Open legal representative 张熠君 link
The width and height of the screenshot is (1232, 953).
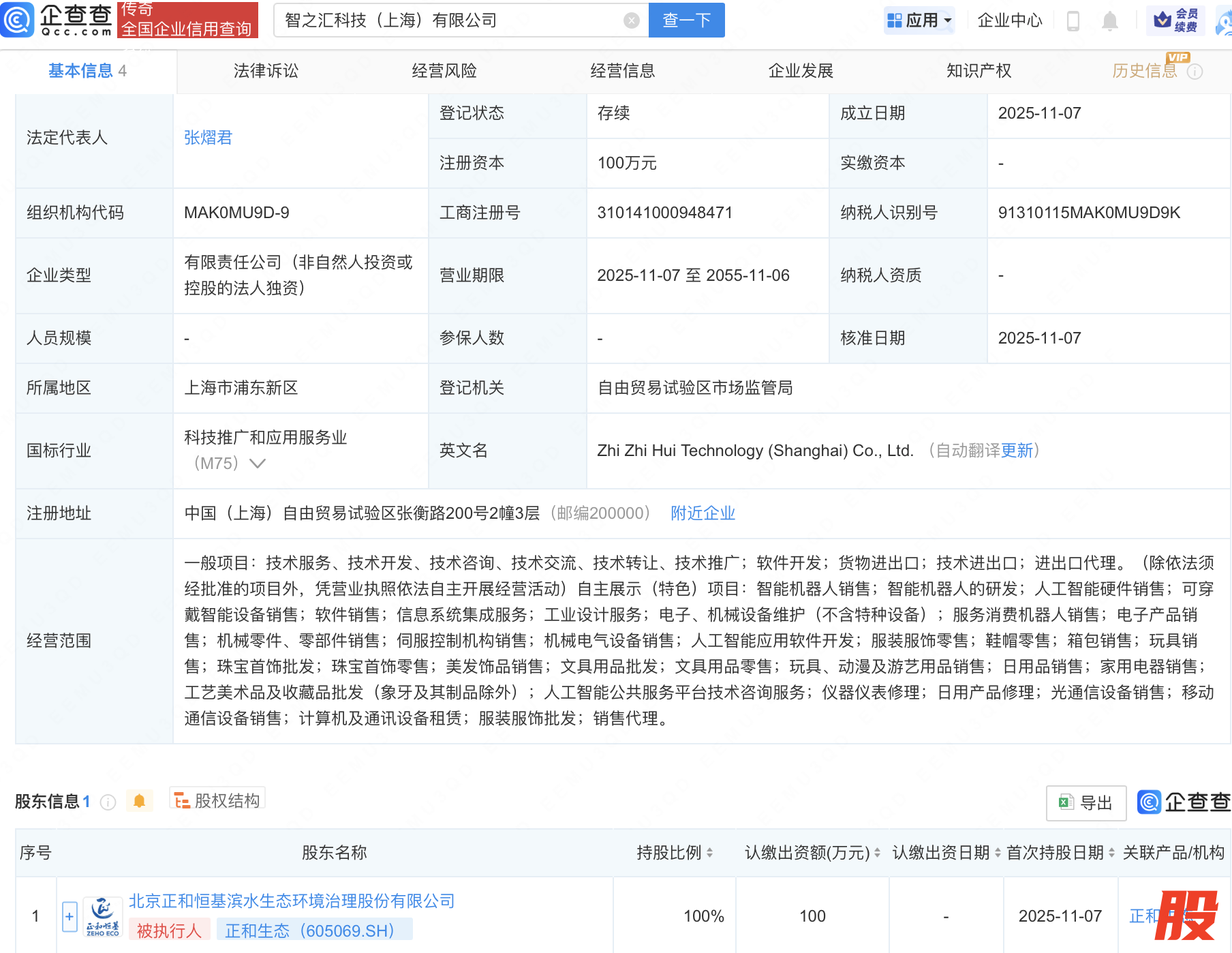click(208, 138)
